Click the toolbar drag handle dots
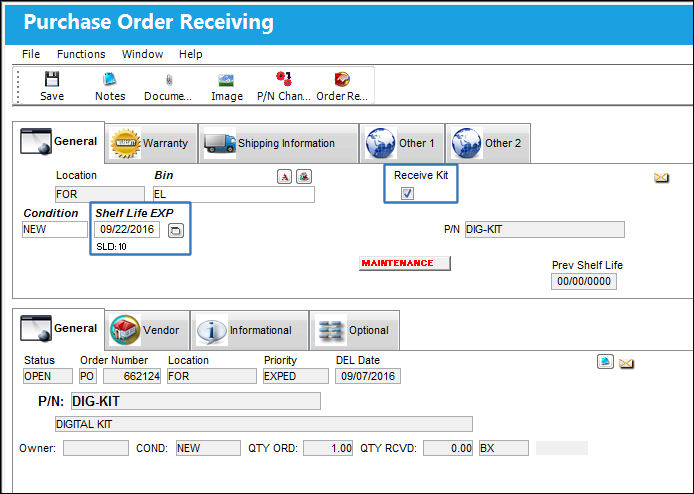Image resolution: width=694 pixels, height=494 pixels. [18, 86]
